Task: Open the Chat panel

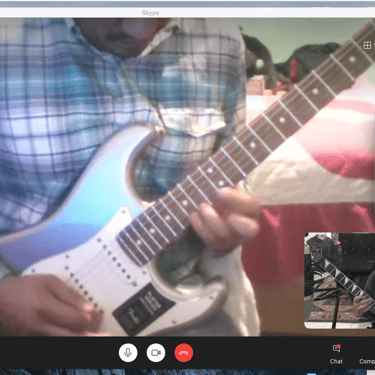Action: pyautogui.click(x=336, y=354)
